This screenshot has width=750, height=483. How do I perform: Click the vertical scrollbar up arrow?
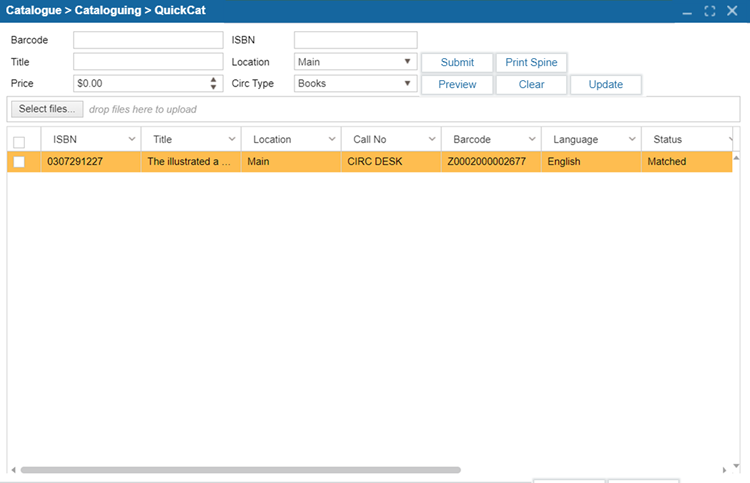[737, 157]
